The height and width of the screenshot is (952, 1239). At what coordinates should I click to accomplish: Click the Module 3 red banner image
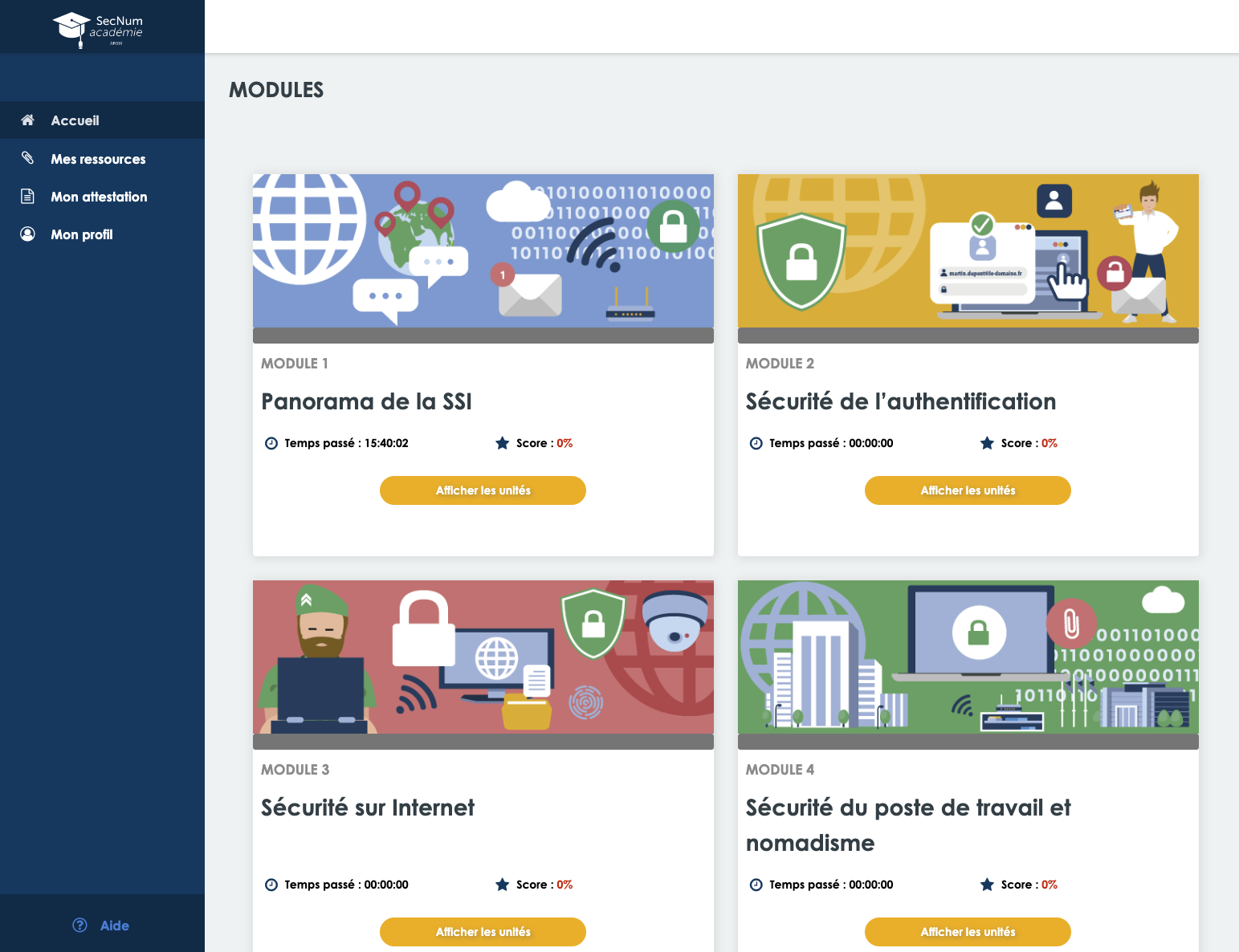(x=483, y=657)
